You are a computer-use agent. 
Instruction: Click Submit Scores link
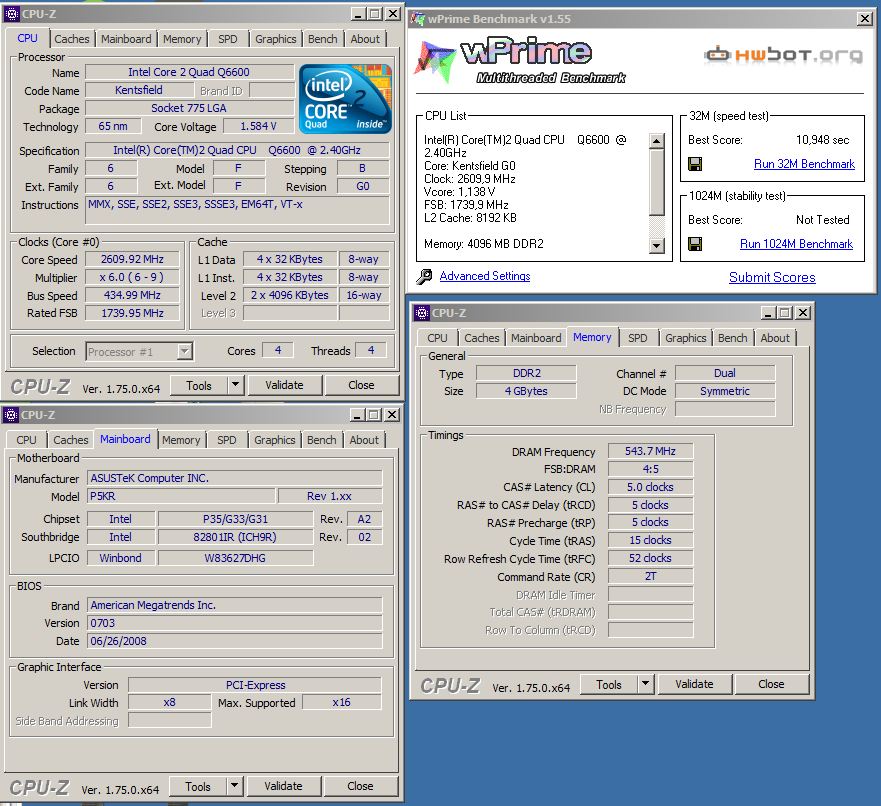coord(772,277)
